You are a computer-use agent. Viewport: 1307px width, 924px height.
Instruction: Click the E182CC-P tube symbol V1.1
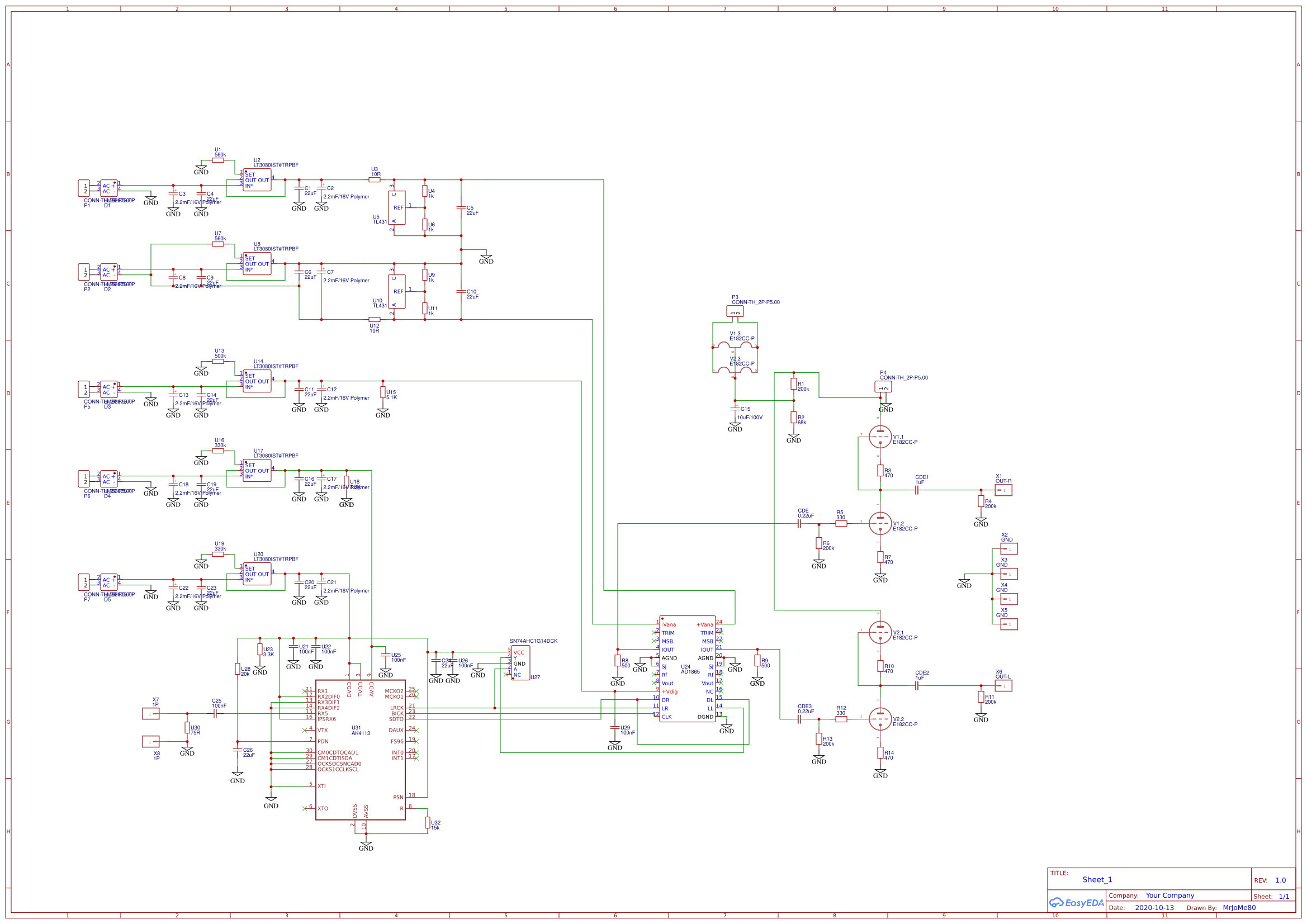881,437
